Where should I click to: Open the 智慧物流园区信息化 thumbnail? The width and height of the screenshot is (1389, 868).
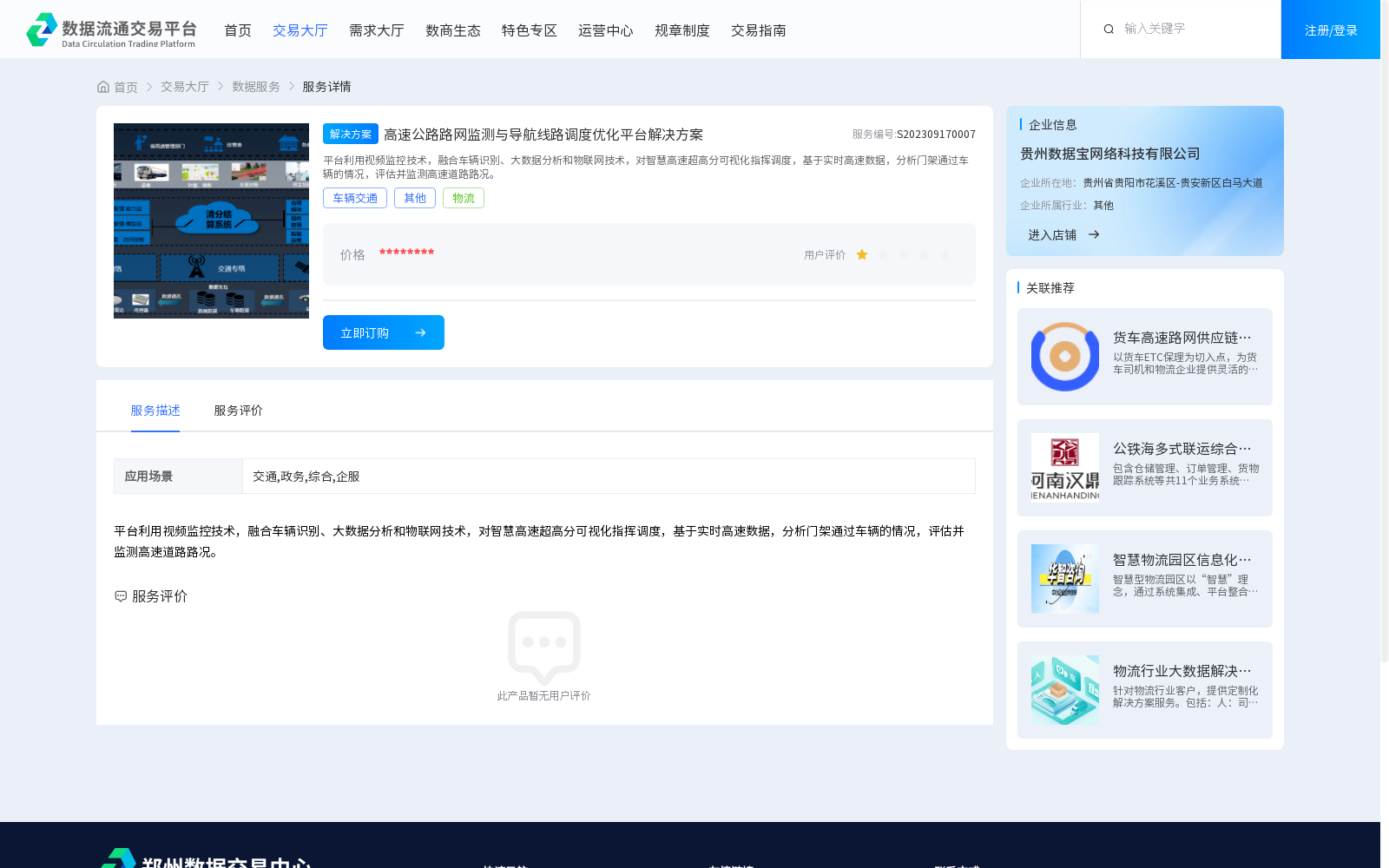pos(1065,579)
